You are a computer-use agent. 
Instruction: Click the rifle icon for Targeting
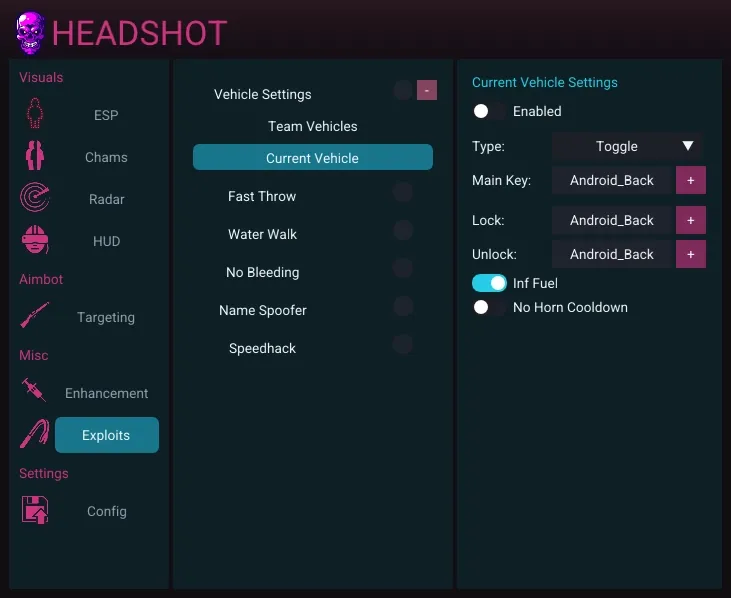click(35, 317)
